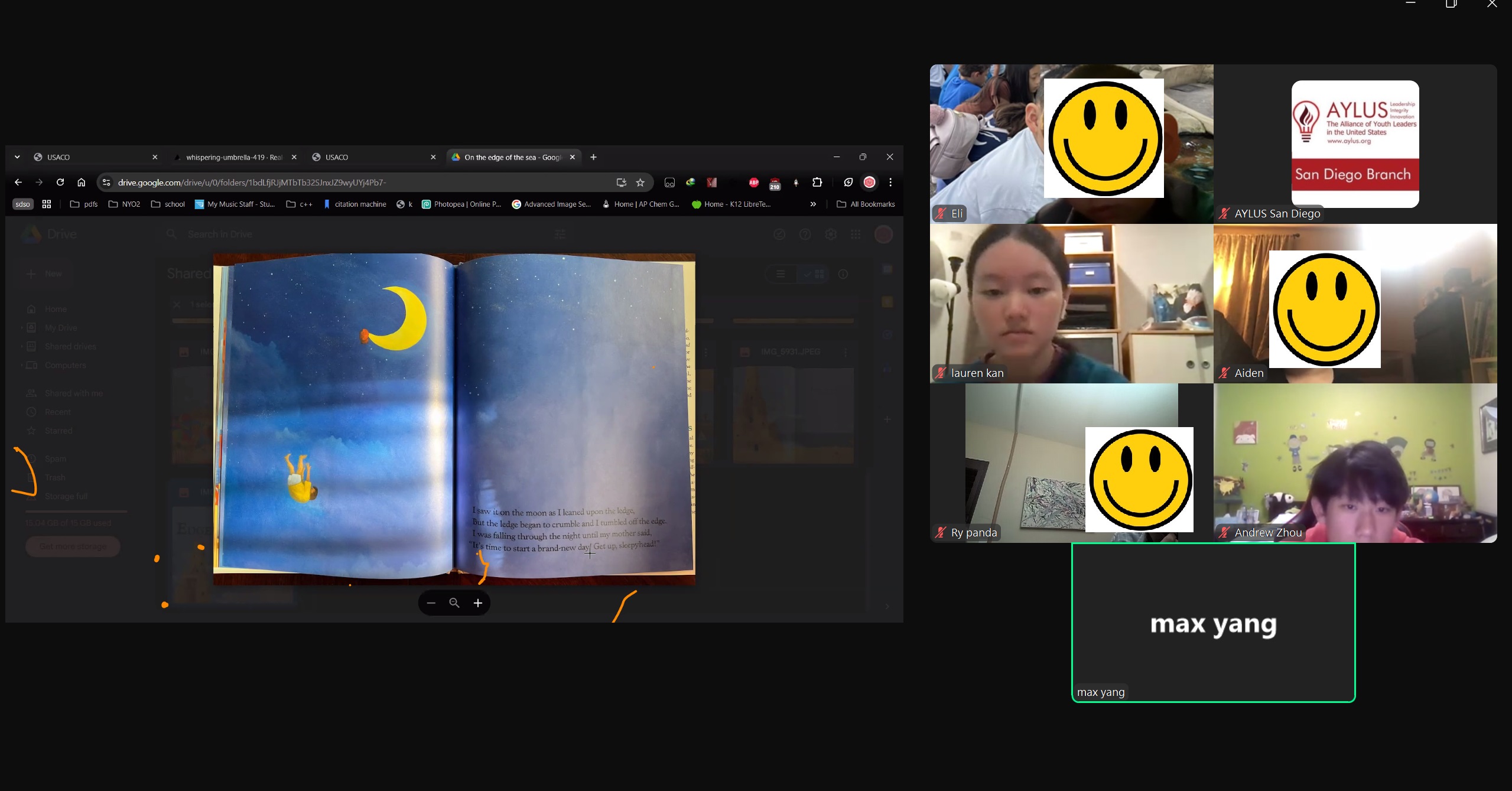The image size is (1512, 791).
Task: Click the browser forward arrow
Action: (39, 183)
